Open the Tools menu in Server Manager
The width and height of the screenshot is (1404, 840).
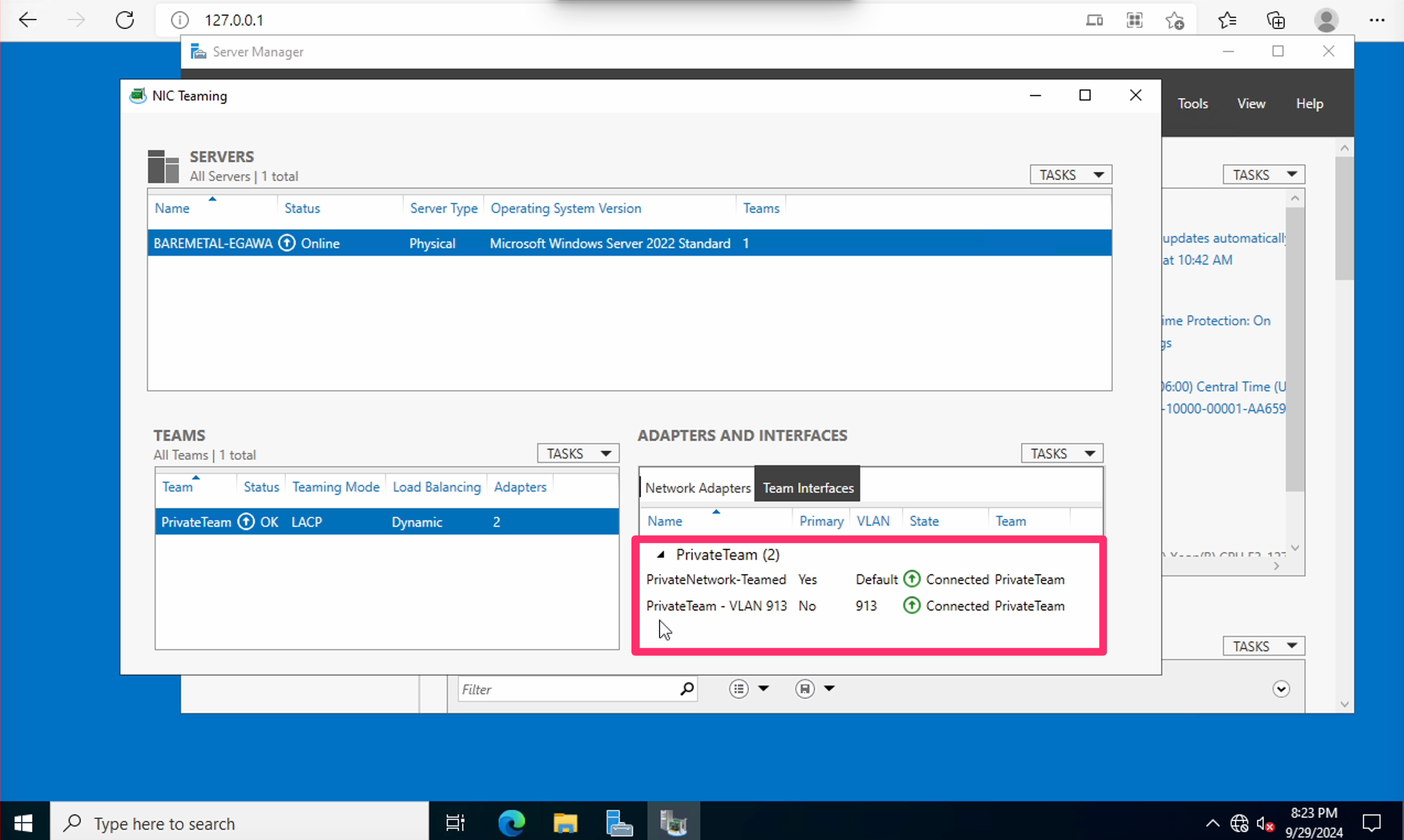pyautogui.click(x=1192, y=104)
